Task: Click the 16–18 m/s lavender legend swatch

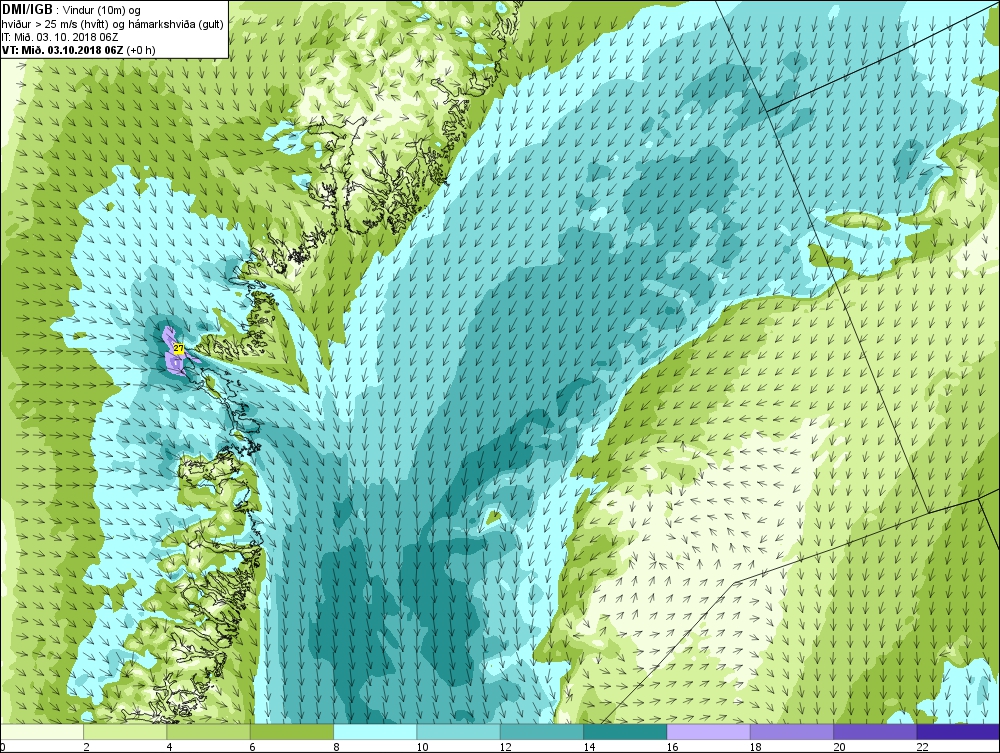Action: click(708, 732)
